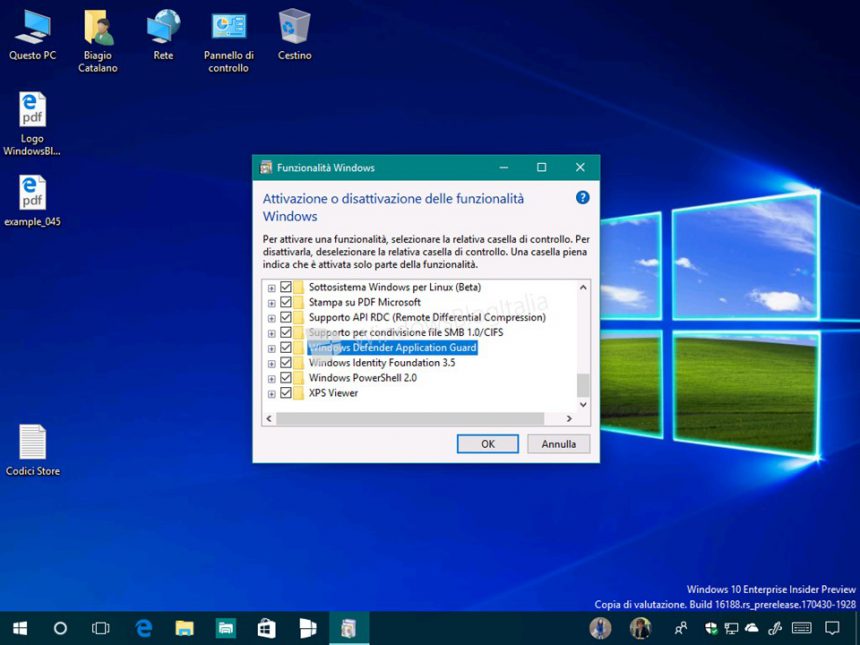This screenshot has width=860, height=645.
Task: Select the example_045 PDF file
Action: (32, 201)
